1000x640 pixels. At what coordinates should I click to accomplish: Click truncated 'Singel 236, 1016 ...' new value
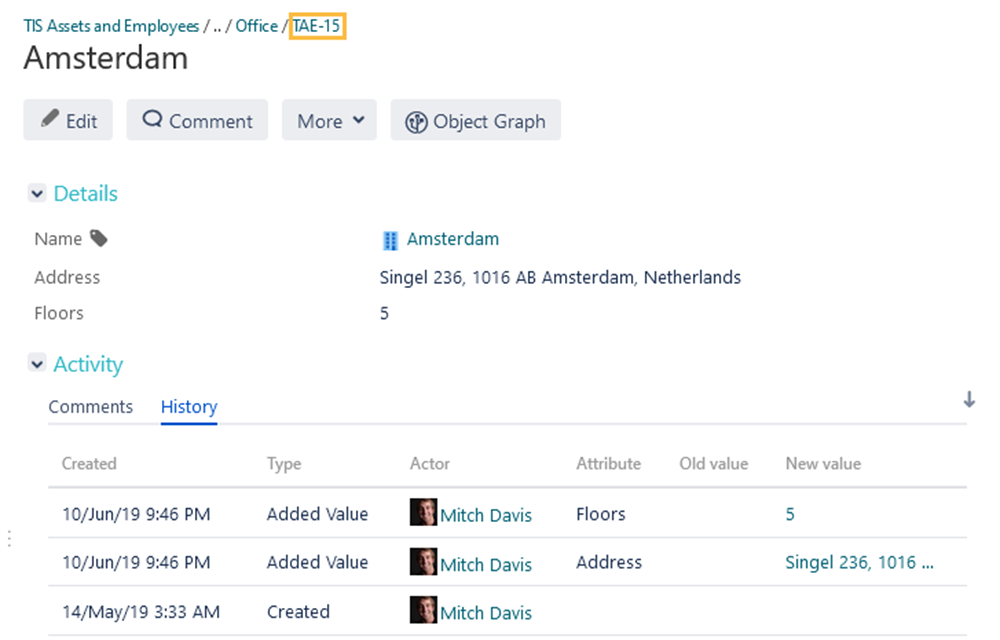tap(859, 562)
